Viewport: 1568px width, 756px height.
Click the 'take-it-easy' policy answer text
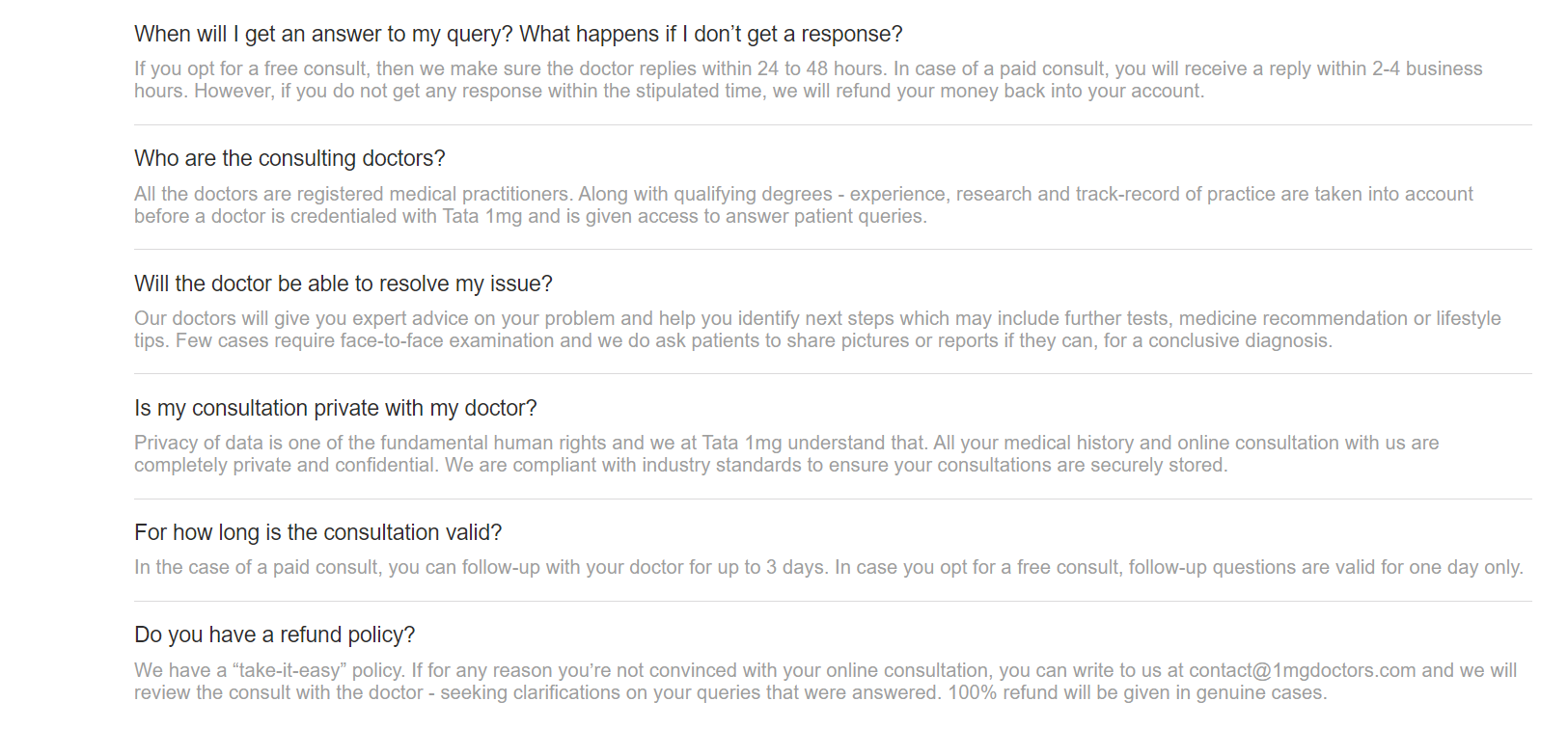[x=825, y=682]
